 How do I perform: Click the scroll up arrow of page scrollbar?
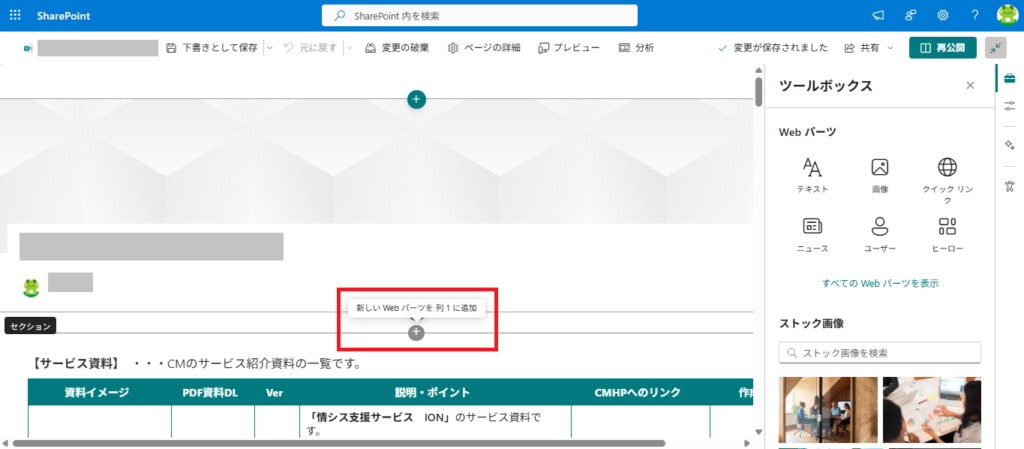click(x=758, y=69)
